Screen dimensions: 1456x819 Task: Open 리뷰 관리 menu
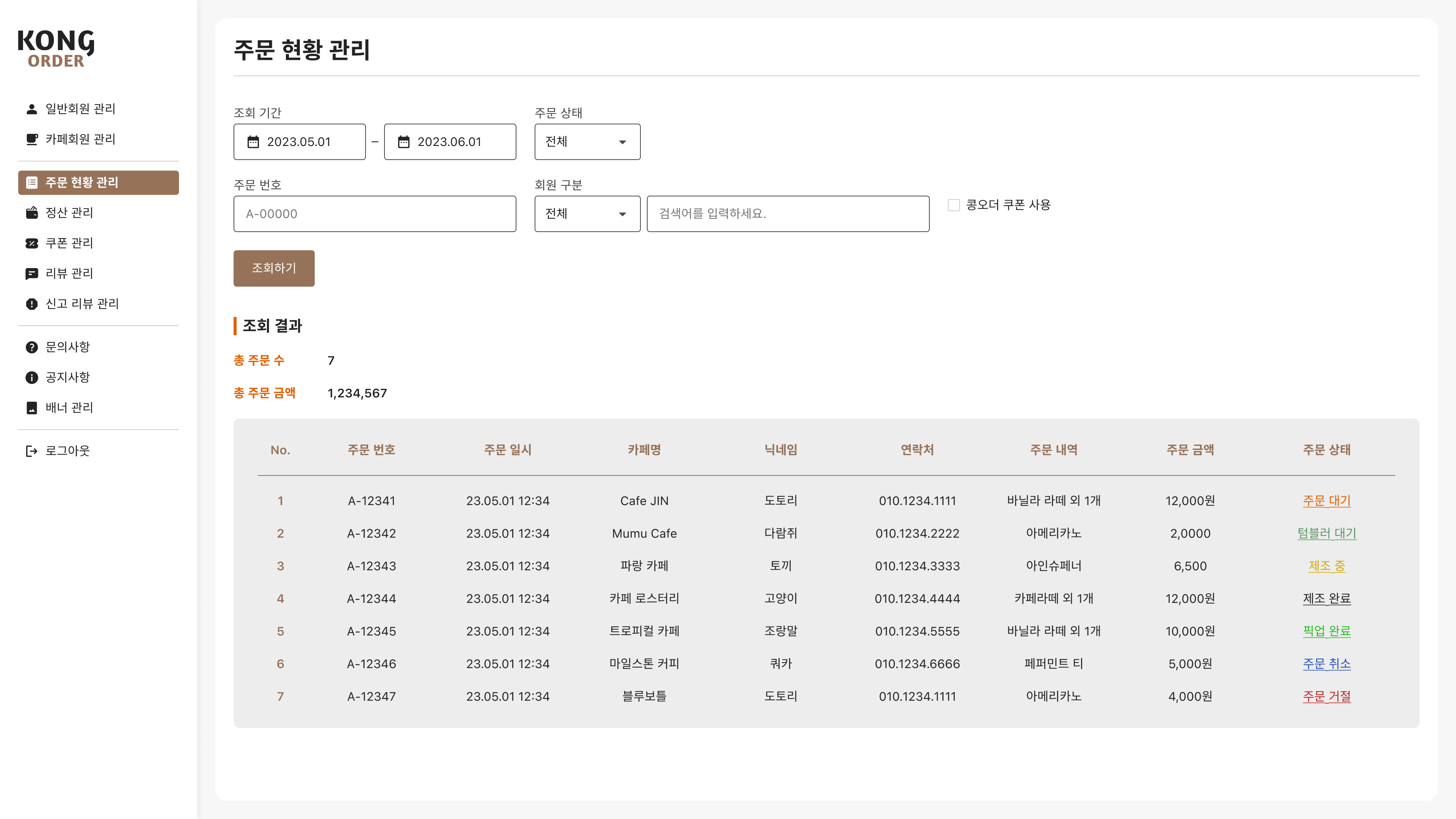click(98, 273)
